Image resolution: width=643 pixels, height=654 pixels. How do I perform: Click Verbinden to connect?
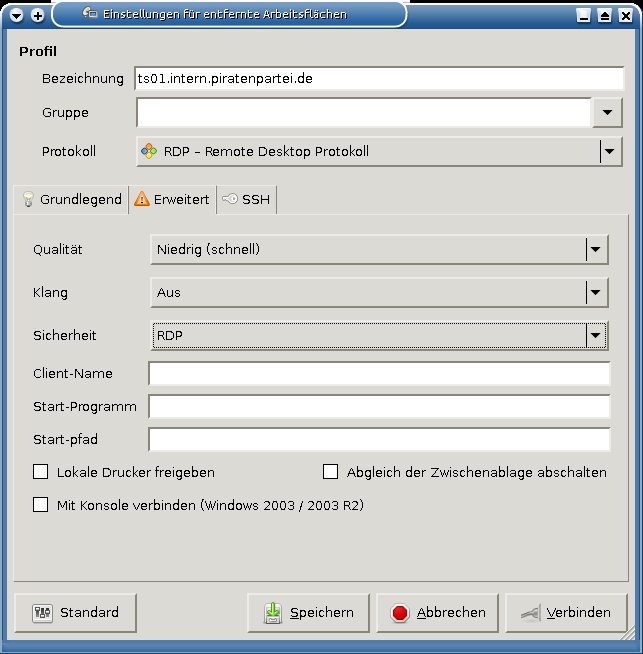(x=566, y=613)
